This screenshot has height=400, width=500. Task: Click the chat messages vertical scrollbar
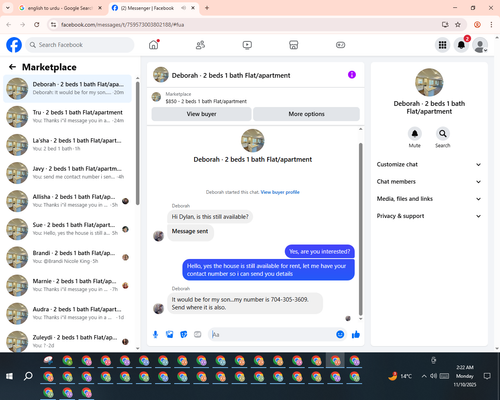(x=360, y=229)
